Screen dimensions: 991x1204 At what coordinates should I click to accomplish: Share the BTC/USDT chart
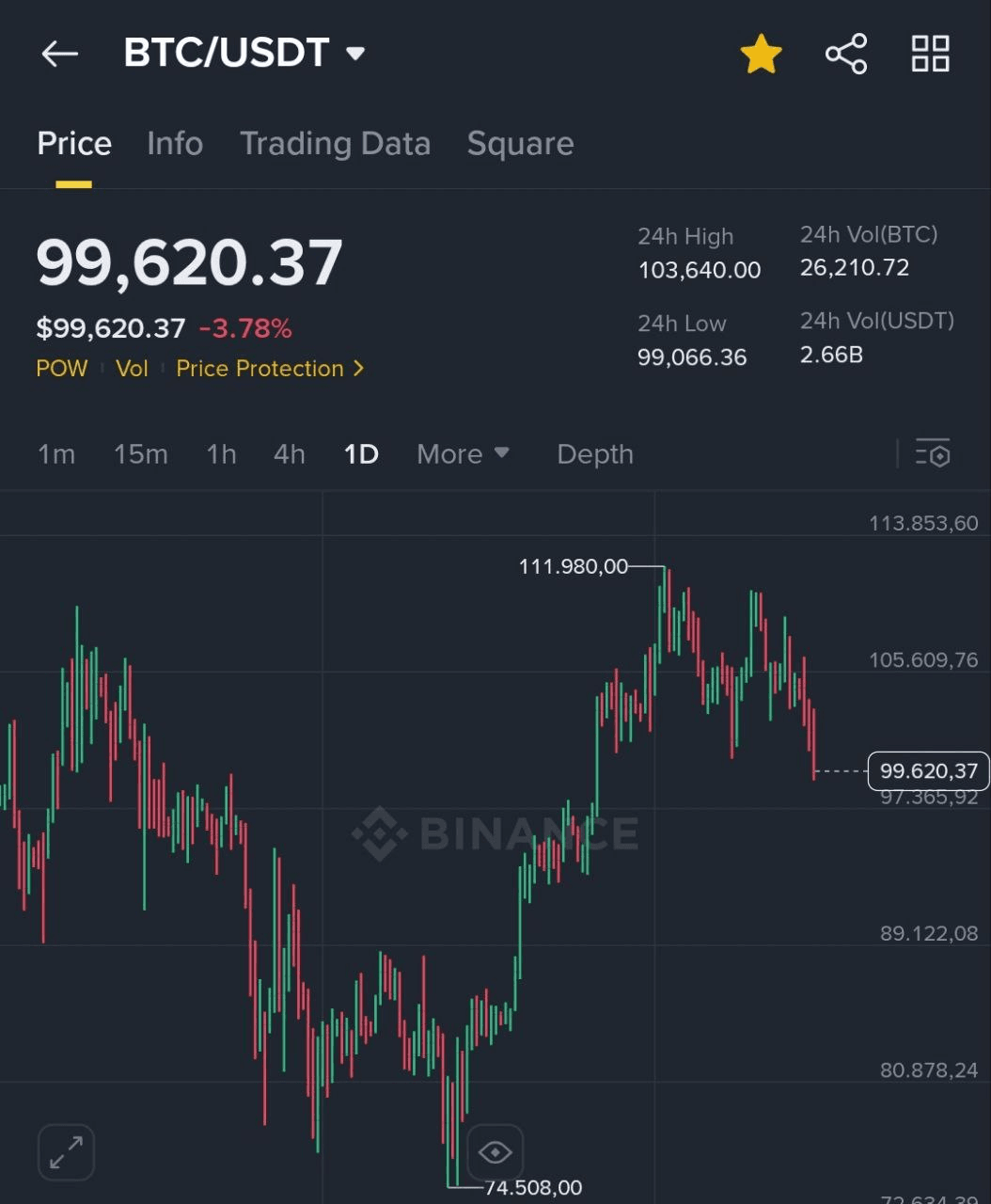[846, 54]
